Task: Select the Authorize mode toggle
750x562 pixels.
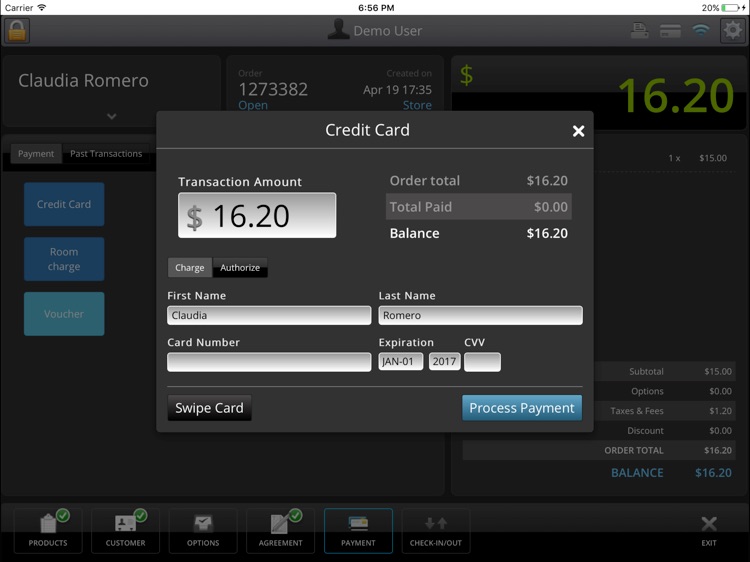Action: (240, 268)
